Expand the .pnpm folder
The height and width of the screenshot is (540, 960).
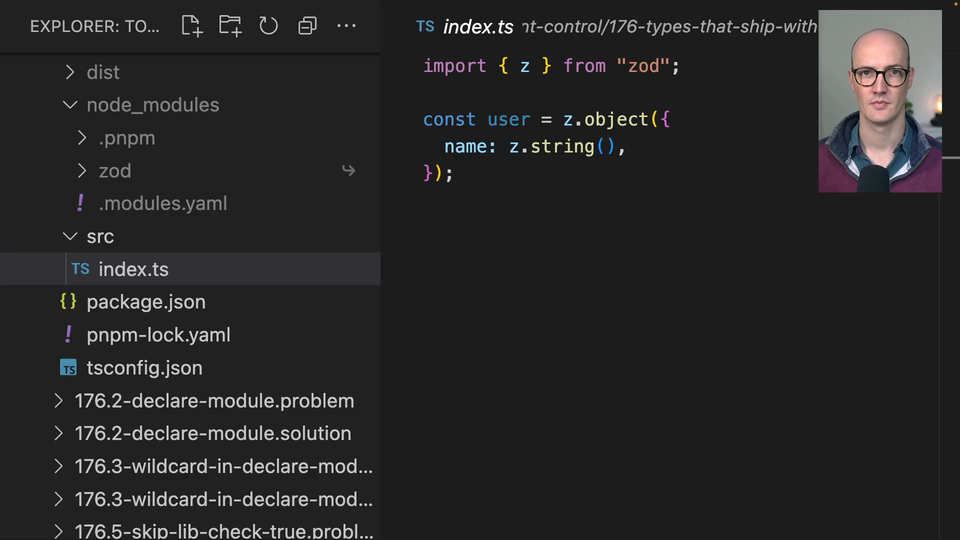(x=82, y=138)
